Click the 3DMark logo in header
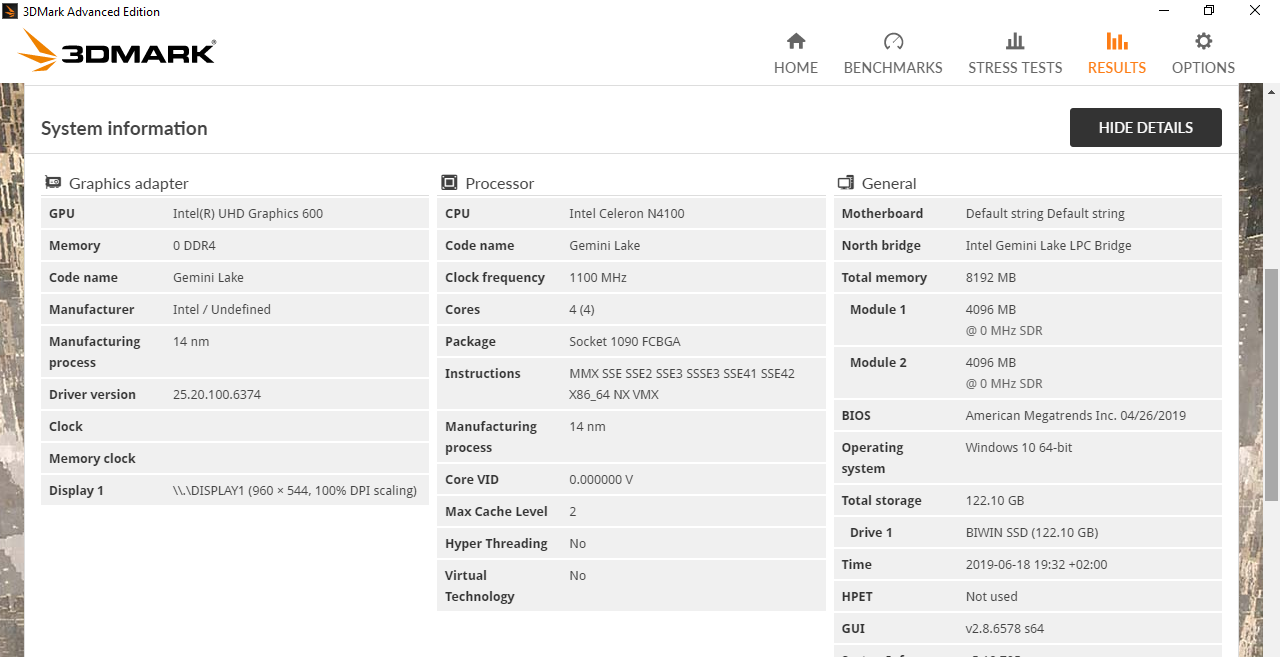Image resolution: width=1280 pixels, height=657 pixels. click(x=117, y=50)
